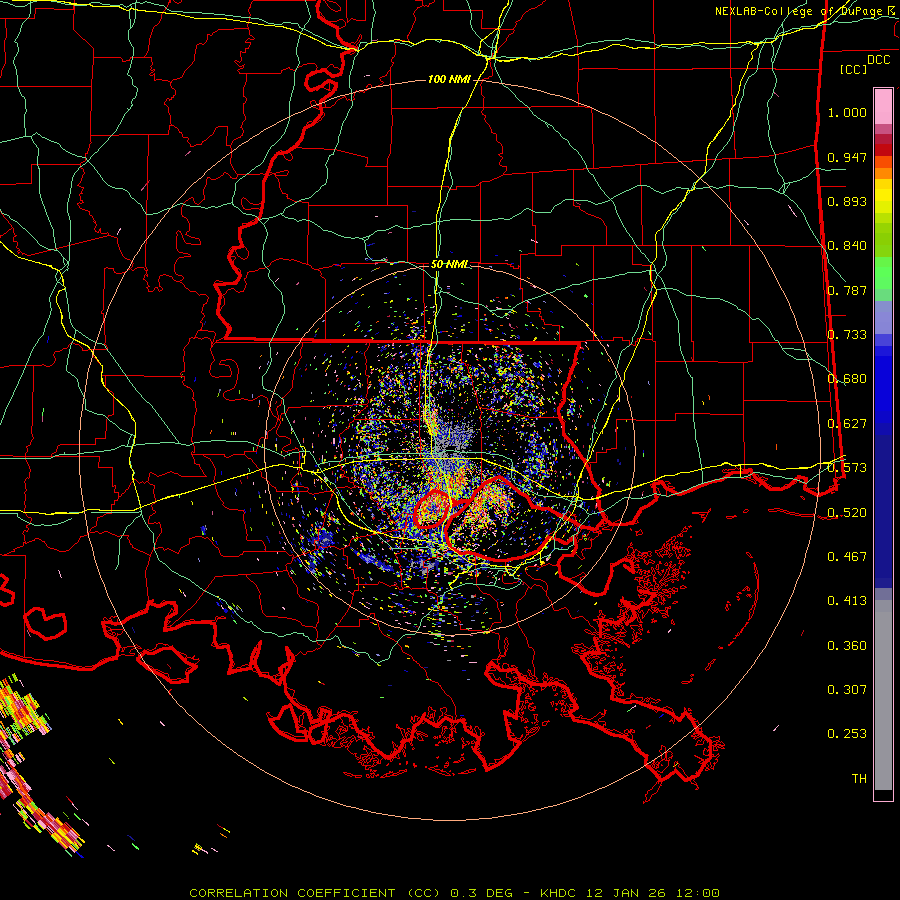Click the [CC] units label
Image resolution: width=900 pixels, height=900 pixels.
(854, 69)
